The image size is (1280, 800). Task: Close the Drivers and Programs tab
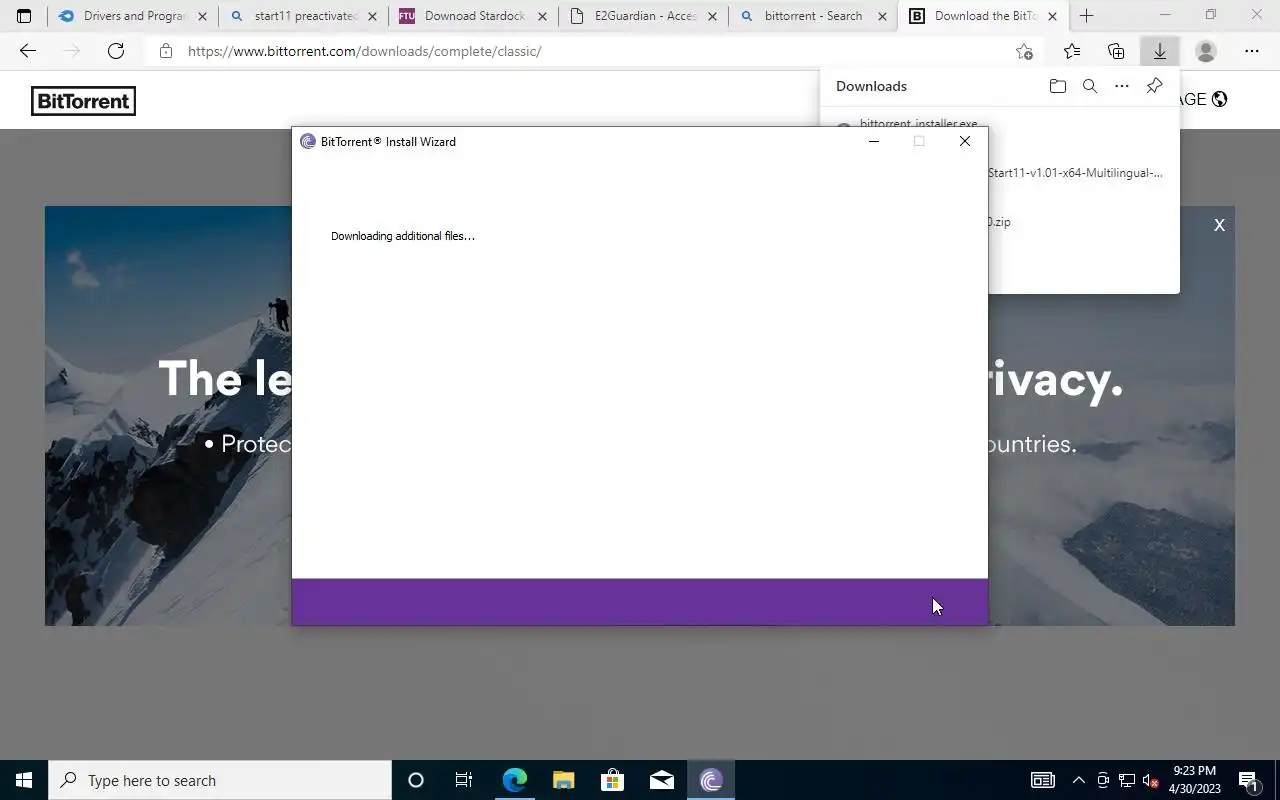202,16
